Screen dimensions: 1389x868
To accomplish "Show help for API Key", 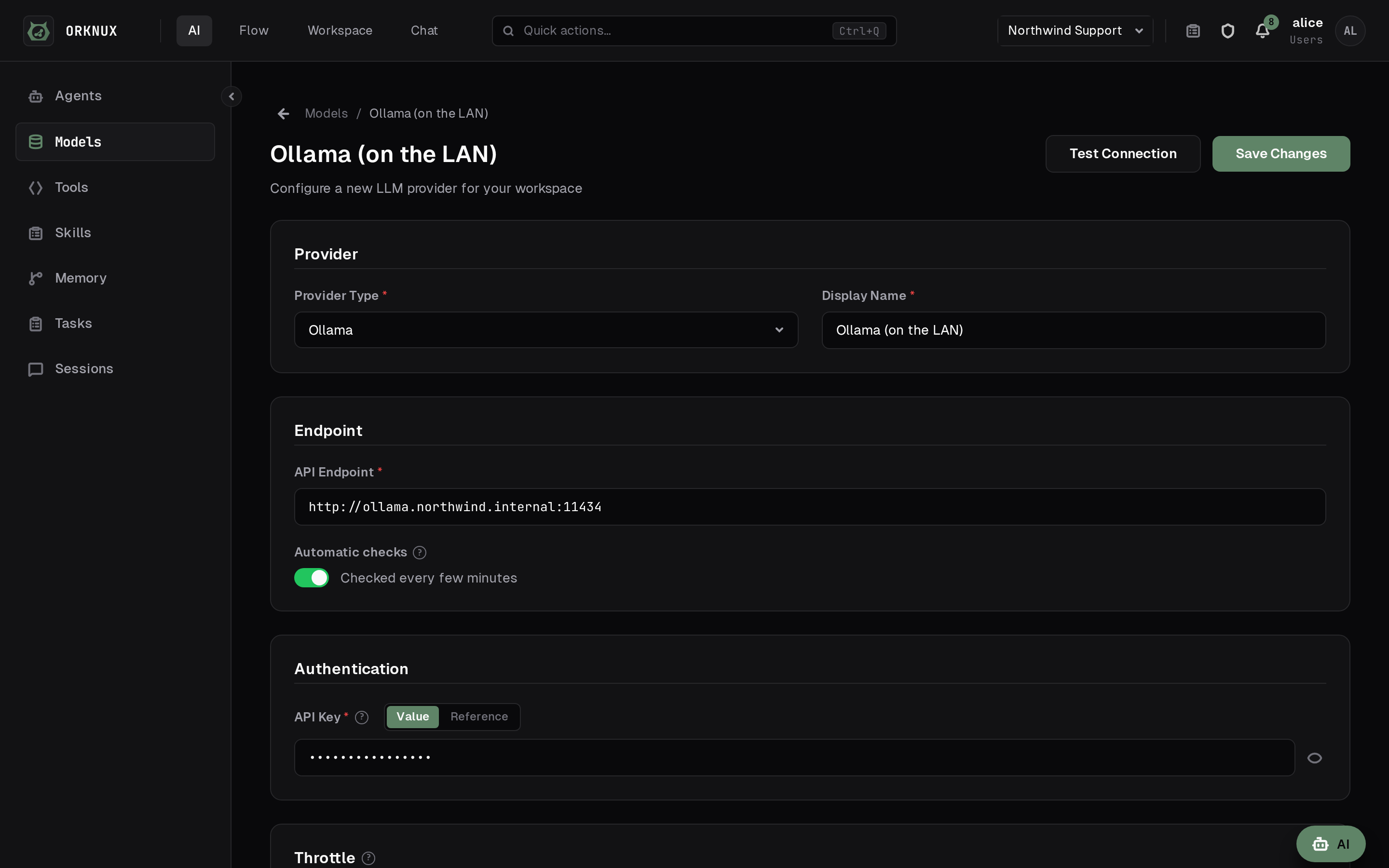I will coord(362,717).
